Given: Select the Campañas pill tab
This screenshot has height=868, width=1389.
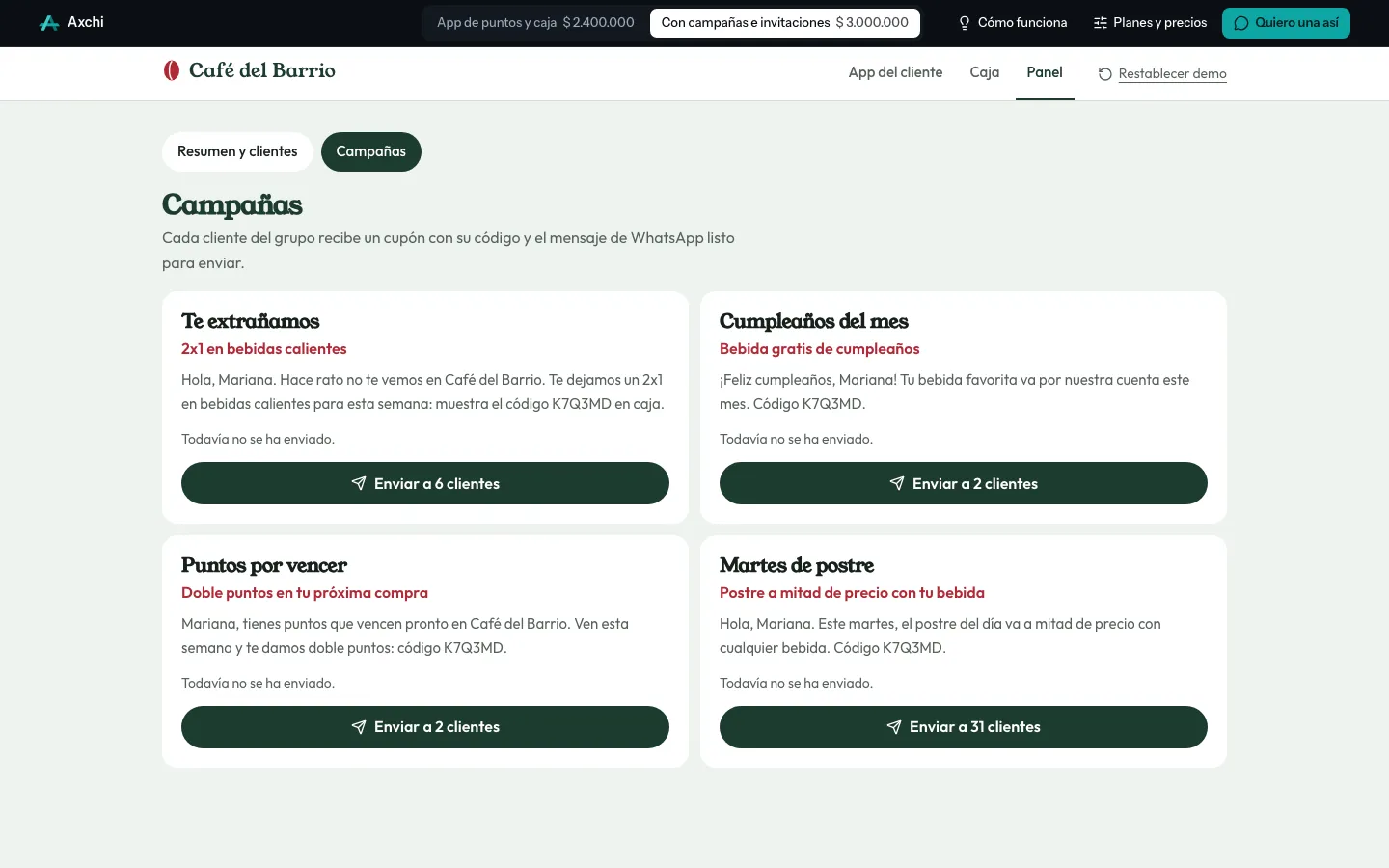Looking at the screenshot, I should tap(371, 151).
